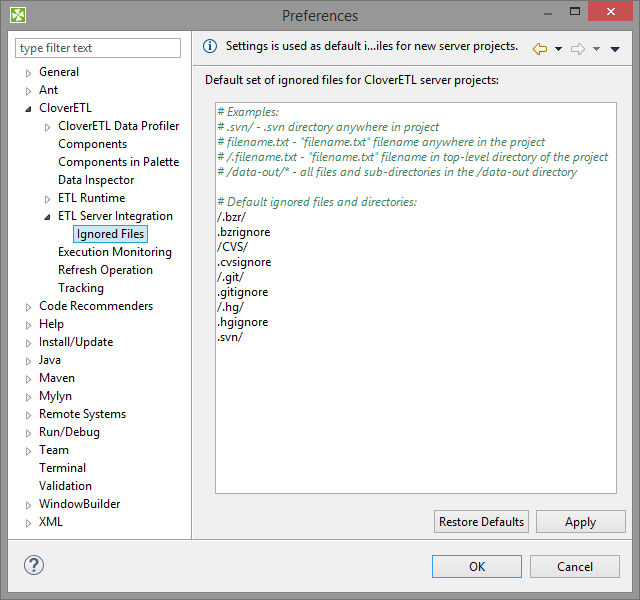Click the info icon in the header

(x=210, y=46)
